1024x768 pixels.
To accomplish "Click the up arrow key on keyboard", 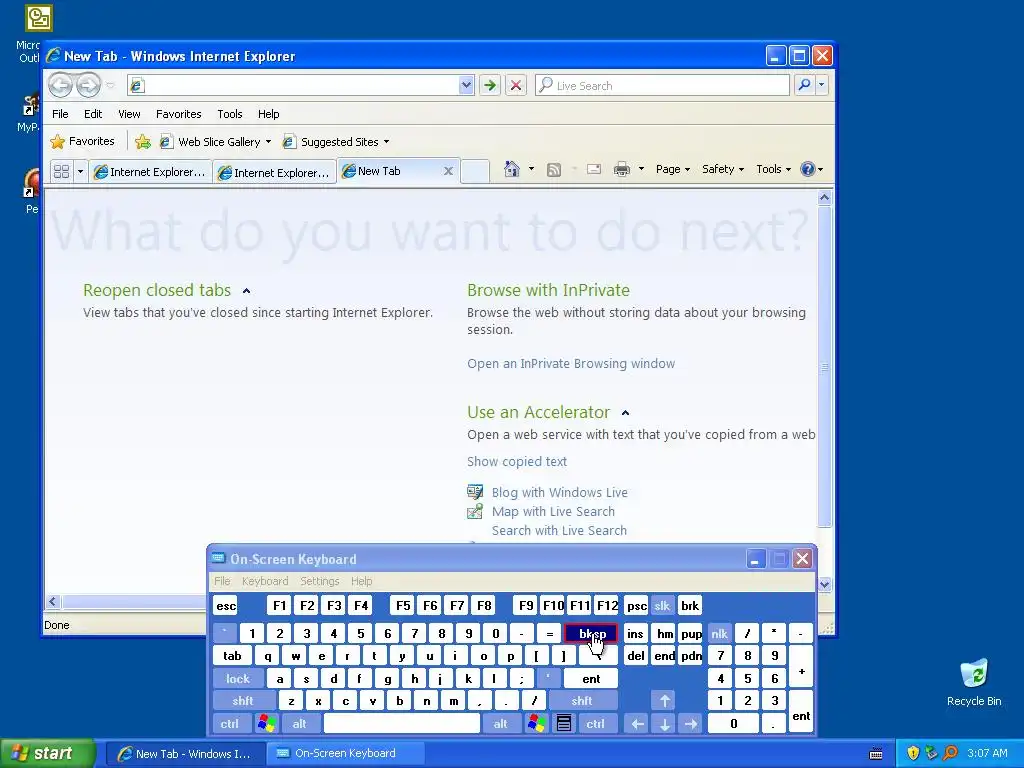I will [x=664, y=701].
